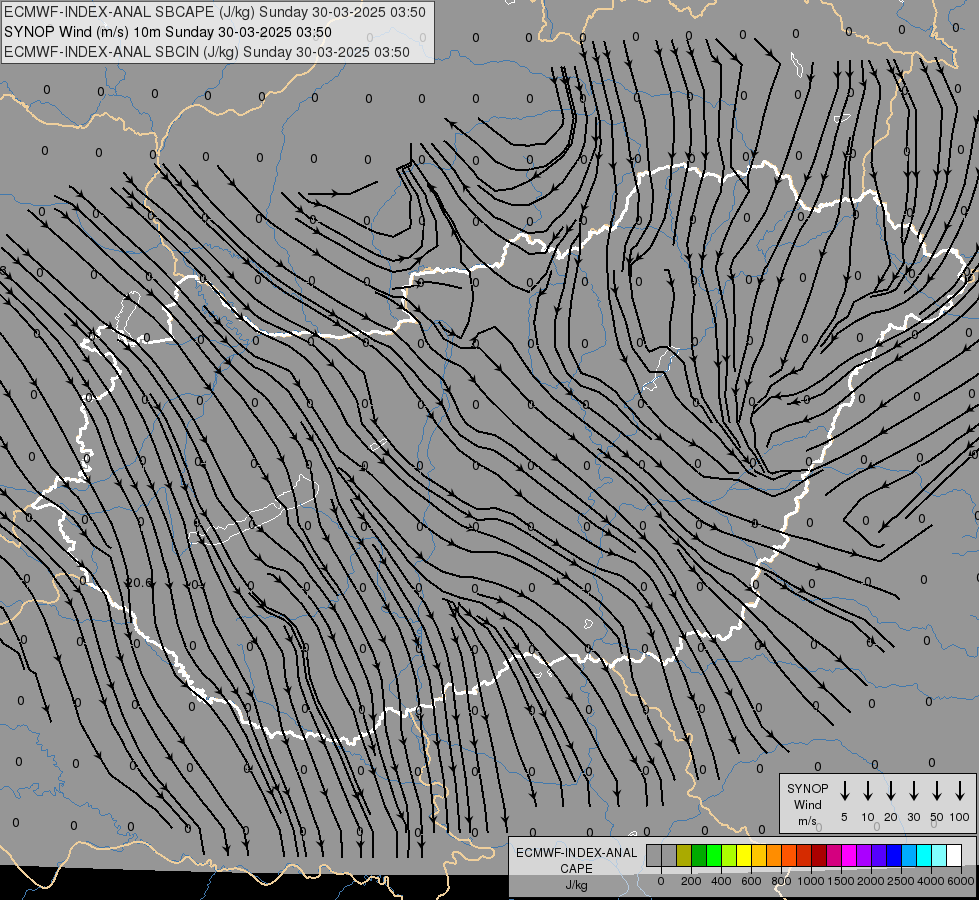This screenshot has height=900, width=979.
Task: Select the bright green CAPE legend swatch
Action: coord(714,855)
